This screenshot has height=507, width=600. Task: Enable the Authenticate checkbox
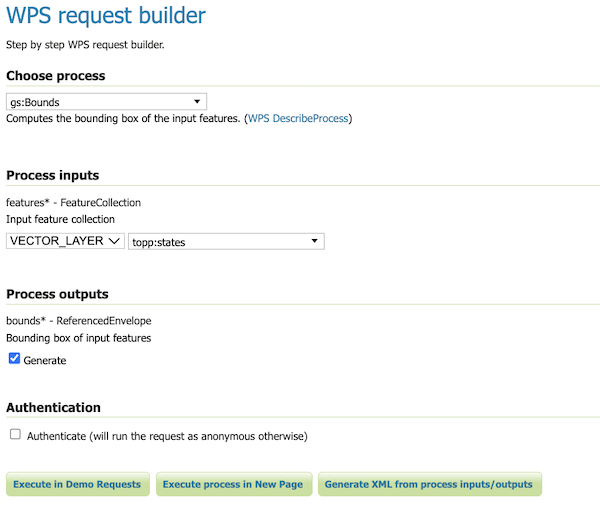tap(15, 435)
